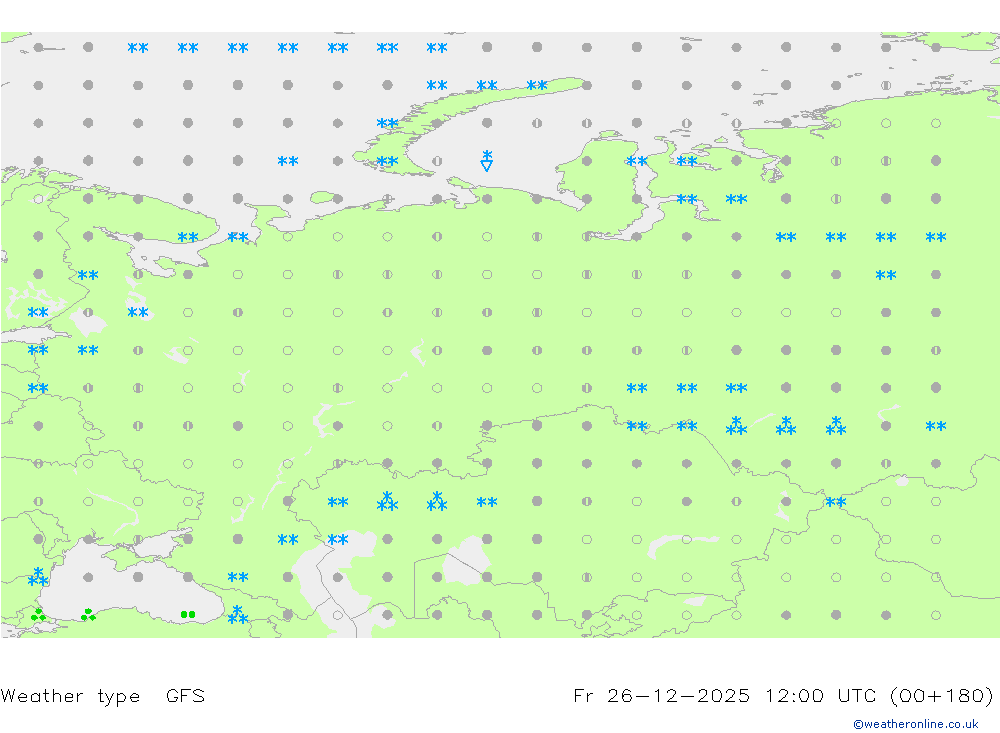Click the green double-dot rain symbol on the Black Sea coast
The image size is (1000, 733).
coord(188,614)
